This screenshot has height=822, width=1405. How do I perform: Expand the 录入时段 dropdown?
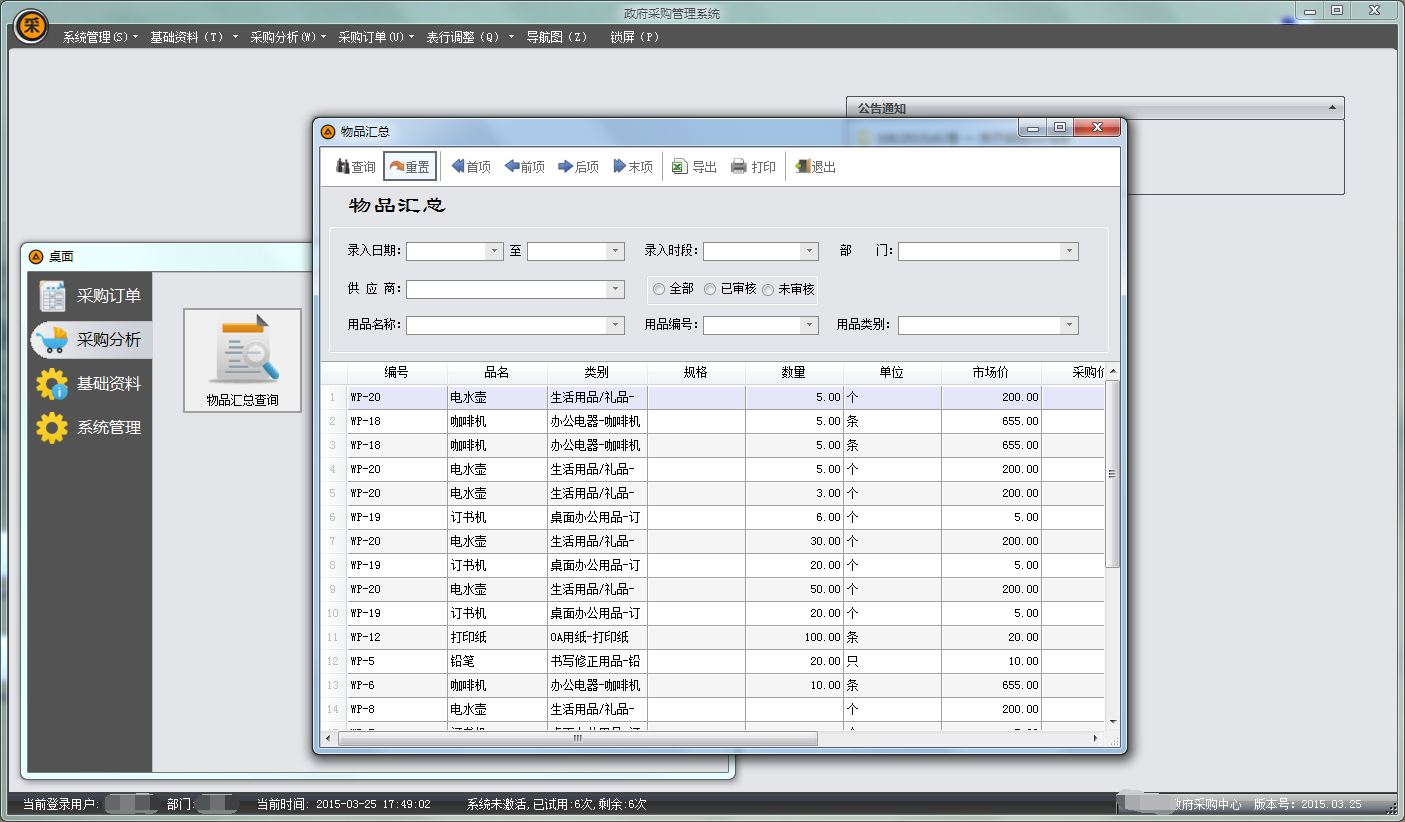[x=810, y=251]
